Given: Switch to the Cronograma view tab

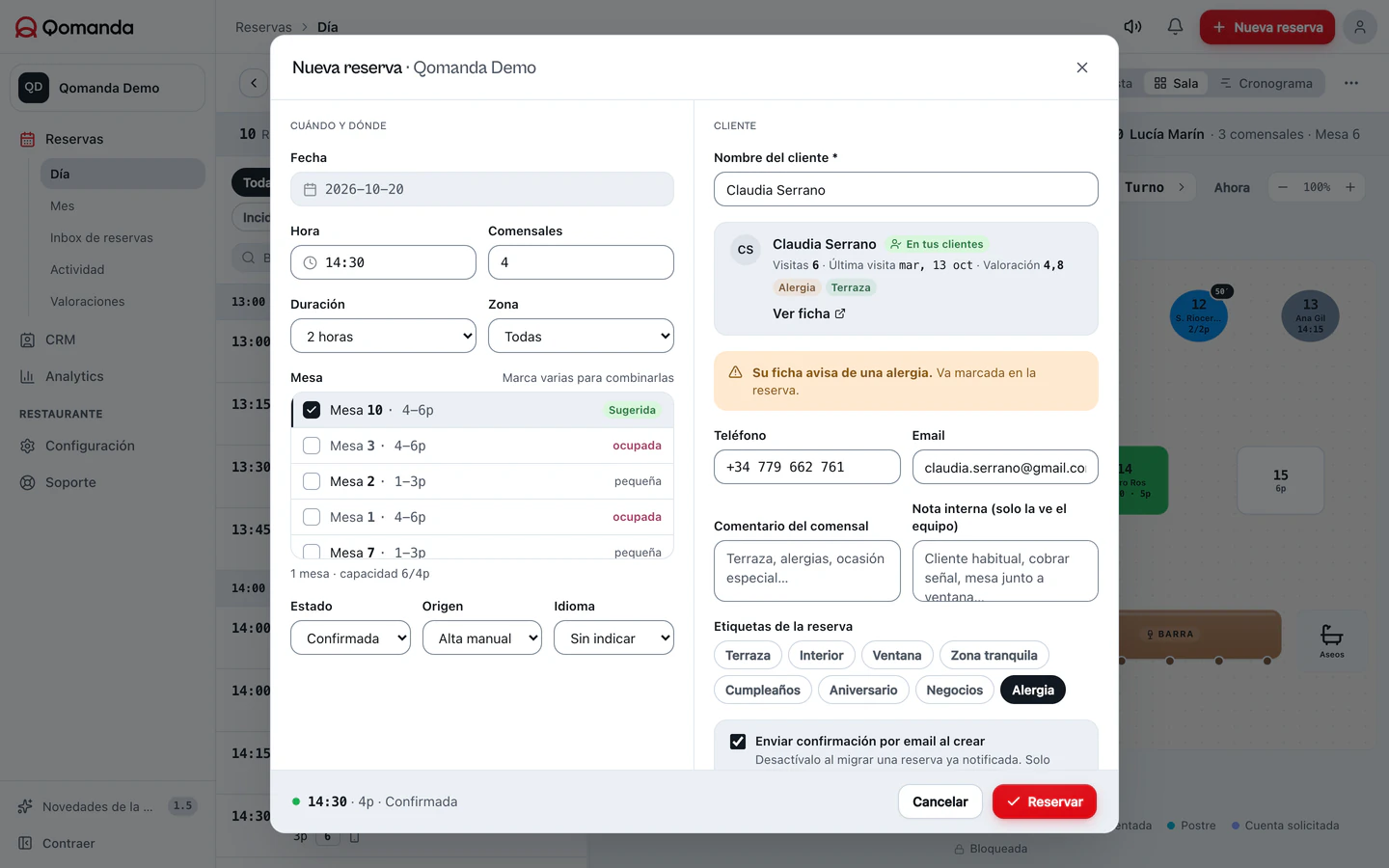Looking at the screenshot, I should pos(1266,83).
